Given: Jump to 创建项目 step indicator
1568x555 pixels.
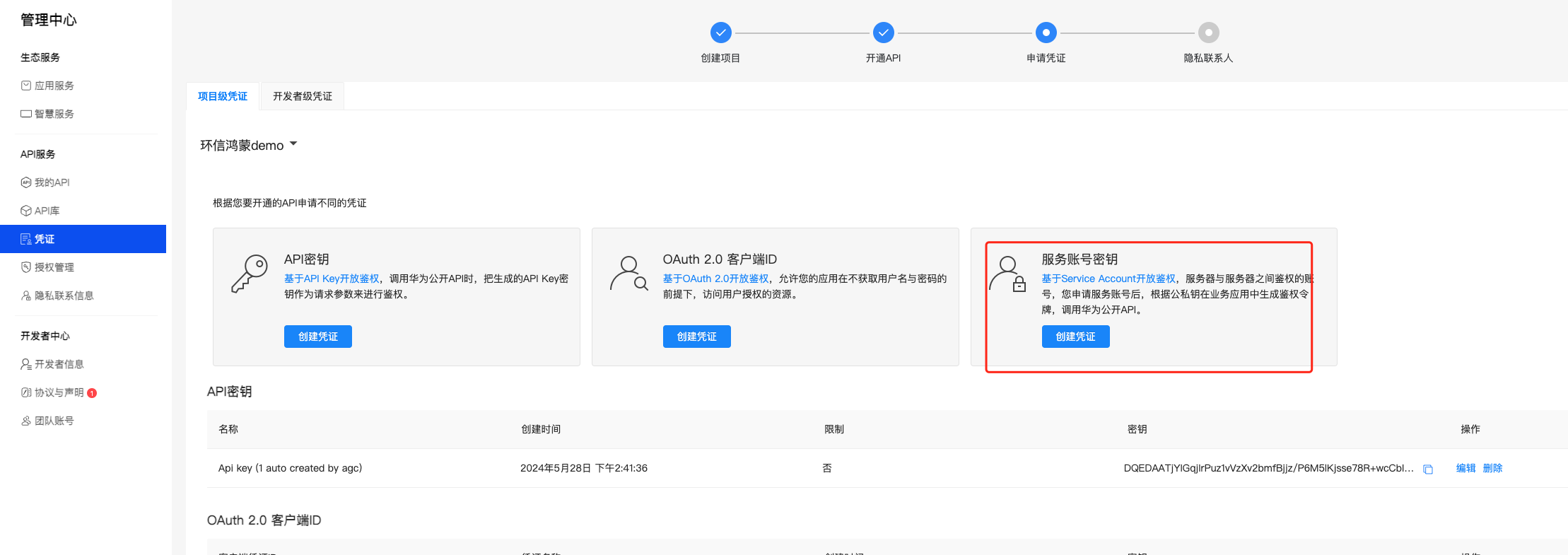Looking at the screenshot, I should coord(720,33).
